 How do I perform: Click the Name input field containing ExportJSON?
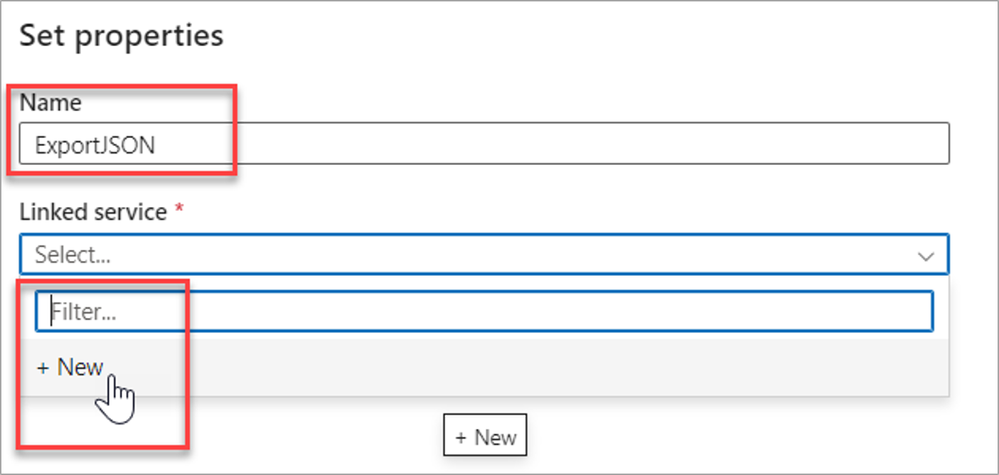(483, 144)
